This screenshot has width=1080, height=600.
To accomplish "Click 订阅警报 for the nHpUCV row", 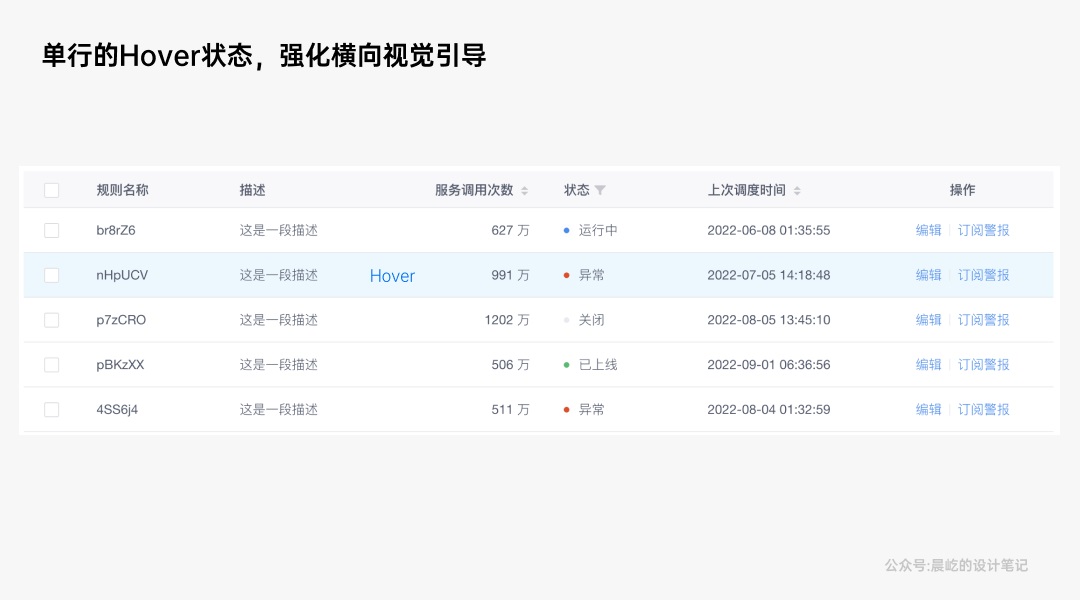I will 983,275.
